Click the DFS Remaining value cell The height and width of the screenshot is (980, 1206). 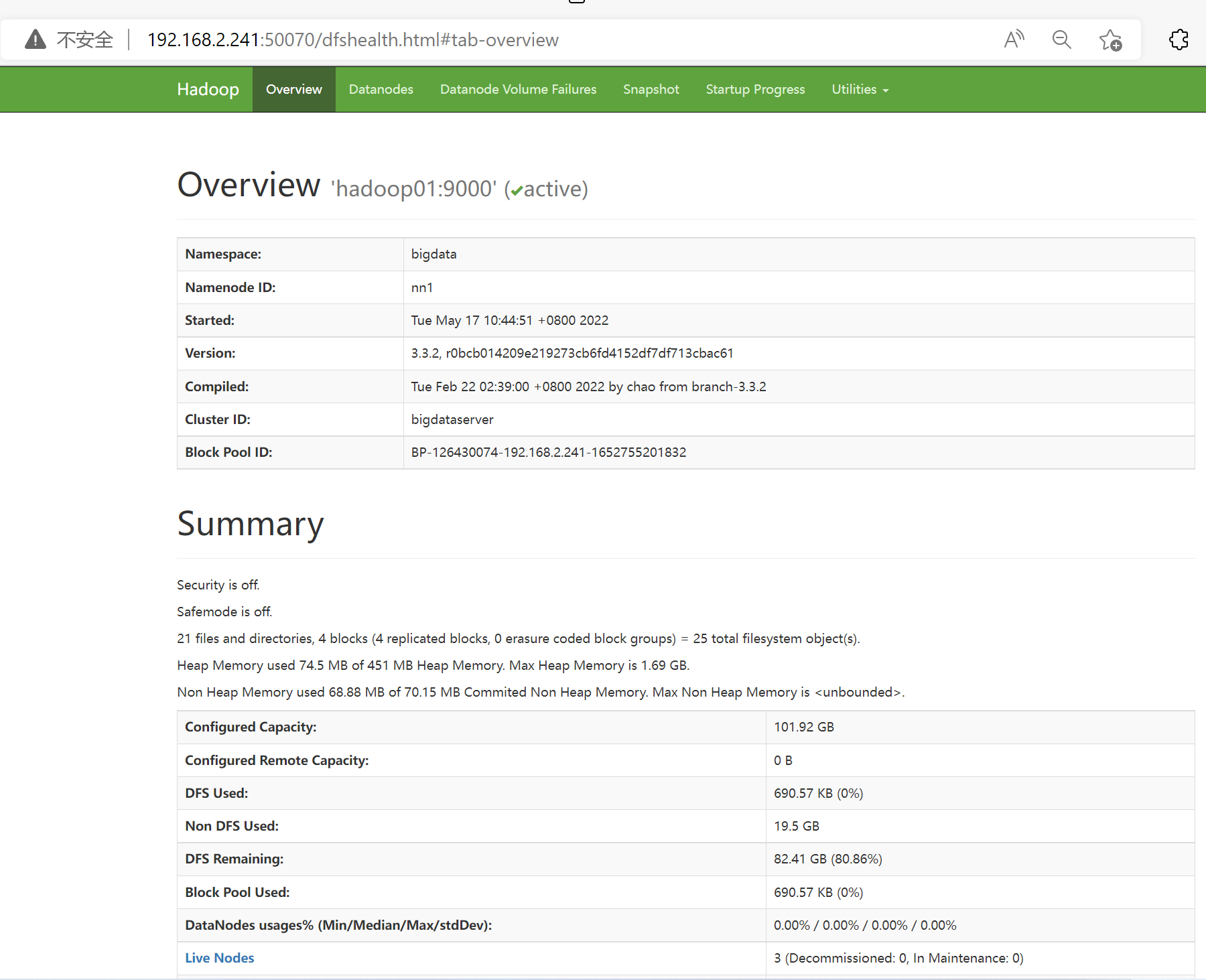pos(827,859)
